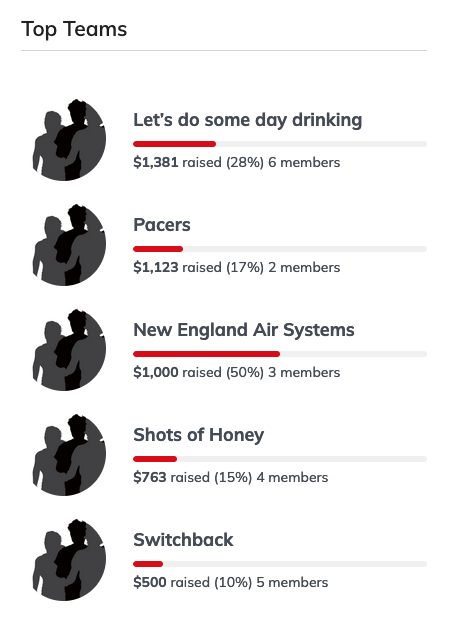
Task: Click the $1,123 raised 2 members text
Action: (x=237, y=267)
